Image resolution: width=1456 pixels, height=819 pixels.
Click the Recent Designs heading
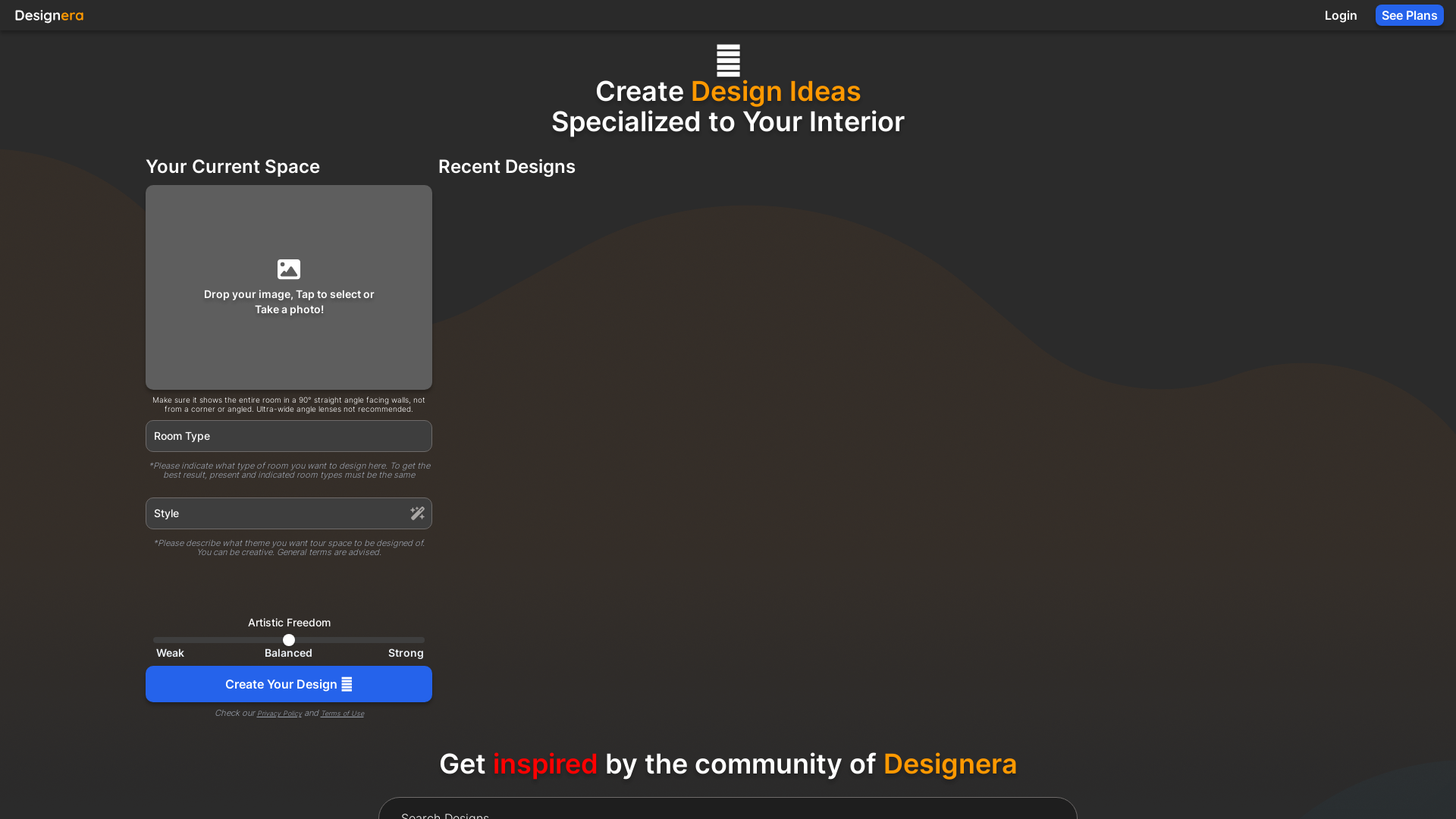[x=507, y=167]
